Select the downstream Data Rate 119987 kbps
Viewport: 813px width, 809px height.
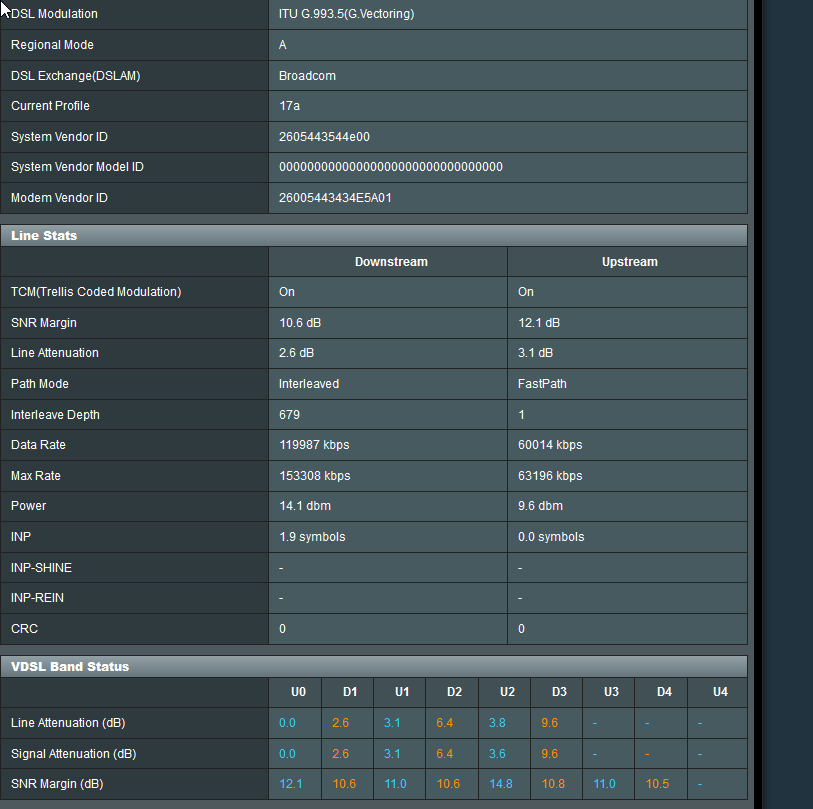[x=314, y=445]
